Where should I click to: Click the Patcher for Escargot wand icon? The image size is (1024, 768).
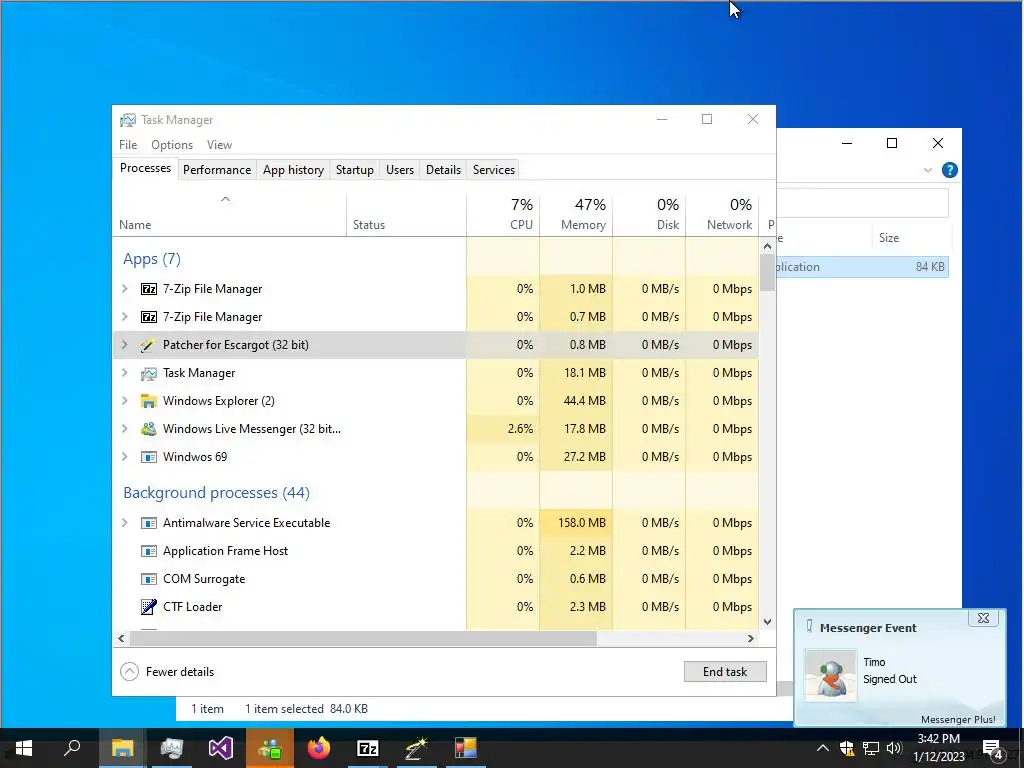pos(149,345)
